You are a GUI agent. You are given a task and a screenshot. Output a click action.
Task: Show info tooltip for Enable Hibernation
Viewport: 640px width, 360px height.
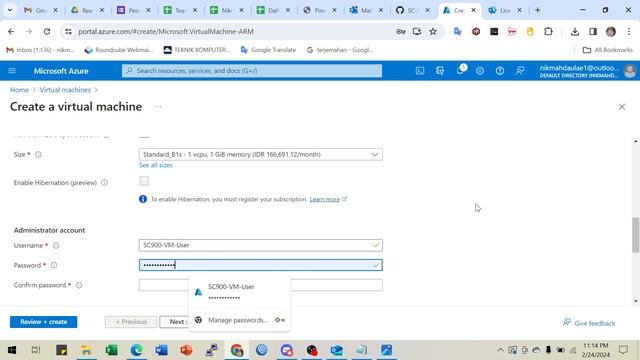tap(104, 182)
